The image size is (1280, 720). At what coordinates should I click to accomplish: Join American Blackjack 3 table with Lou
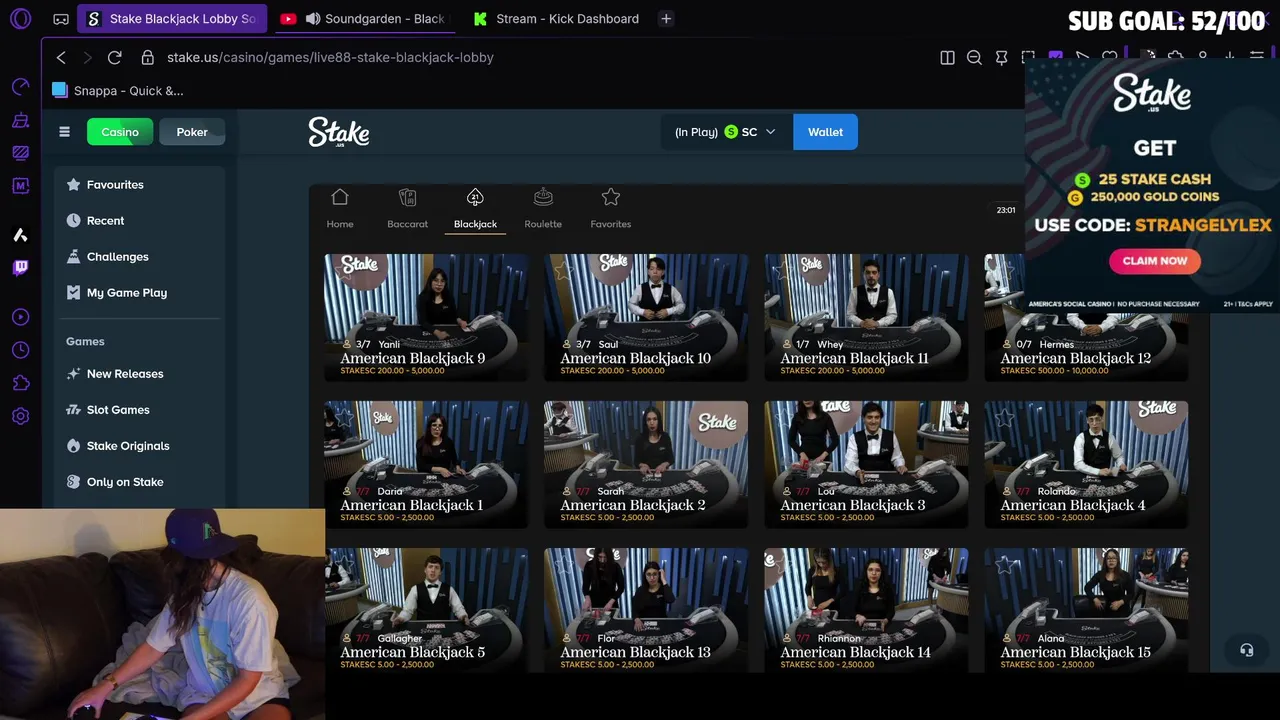click(866, 464)
